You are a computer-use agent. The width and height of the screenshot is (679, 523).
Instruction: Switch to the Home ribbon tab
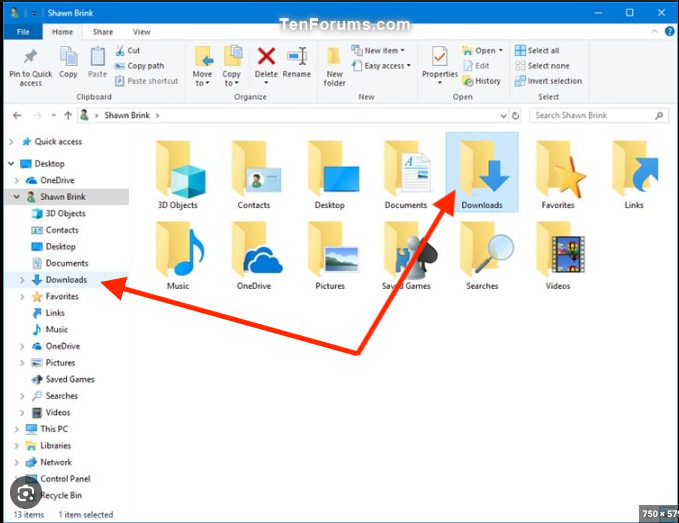coord(62,32)
